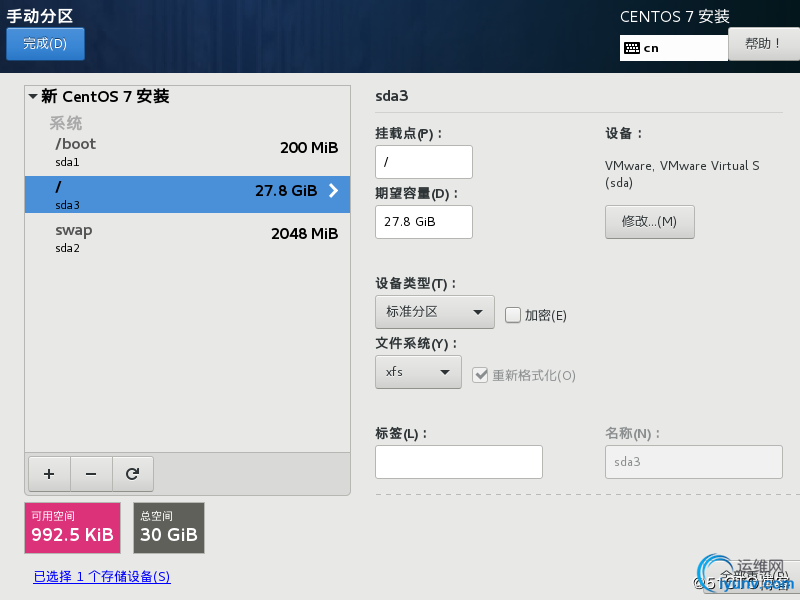Screen dimensions: 800x600
Task: Open the 设备类型 标准分区 dropdown
Action: click(x=435, y=312)
